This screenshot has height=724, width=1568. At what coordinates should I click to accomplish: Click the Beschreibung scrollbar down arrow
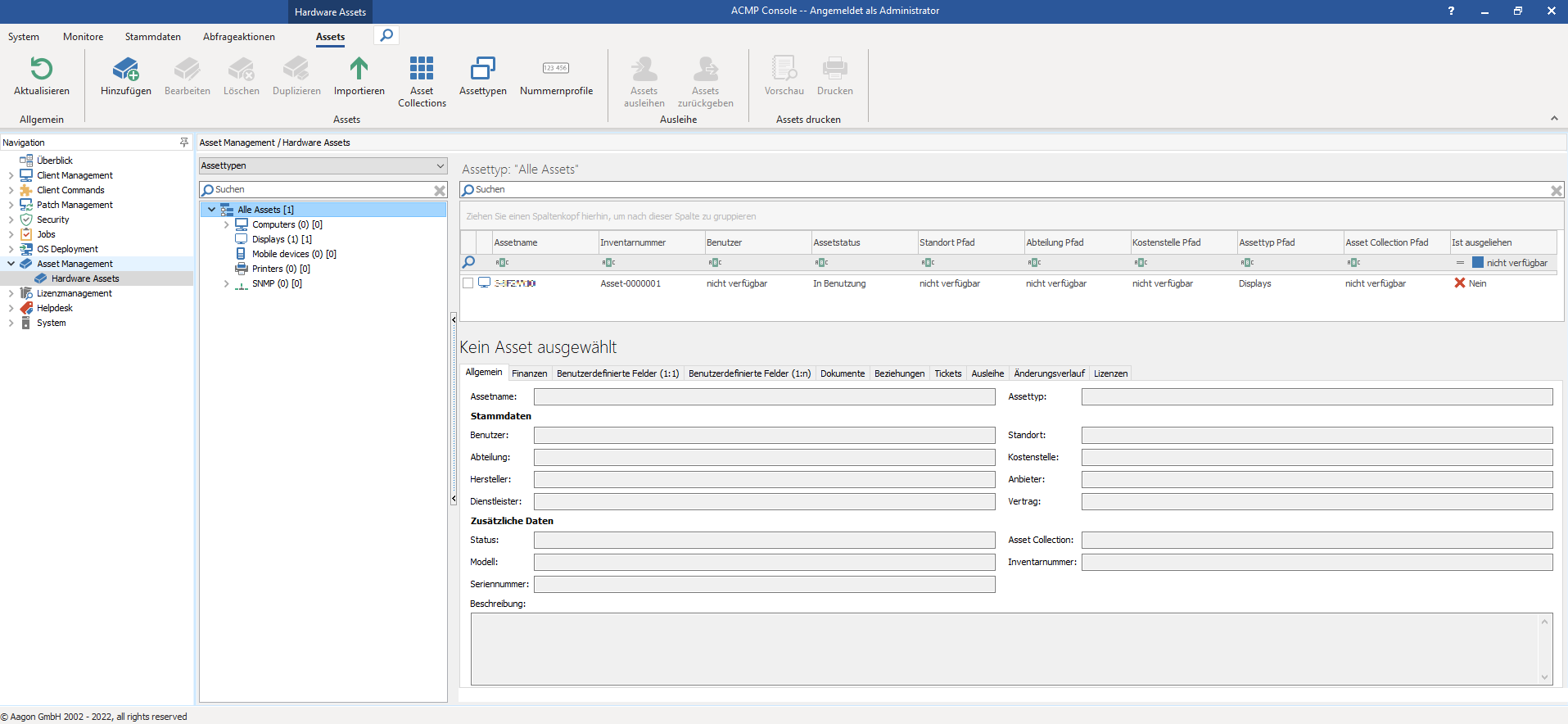(1545, 677)
